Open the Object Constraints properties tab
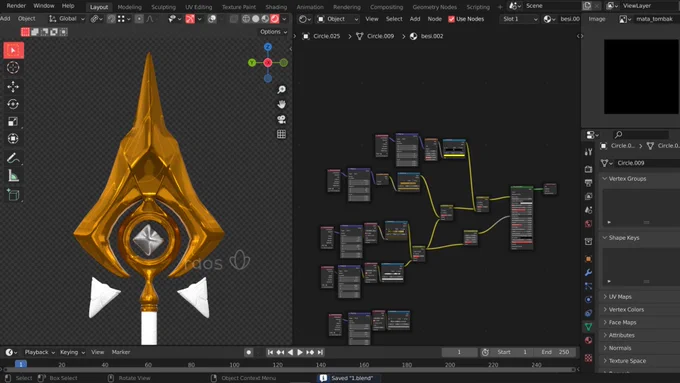The width and height of the screenshot is (680, 383). tap(588, 313)
